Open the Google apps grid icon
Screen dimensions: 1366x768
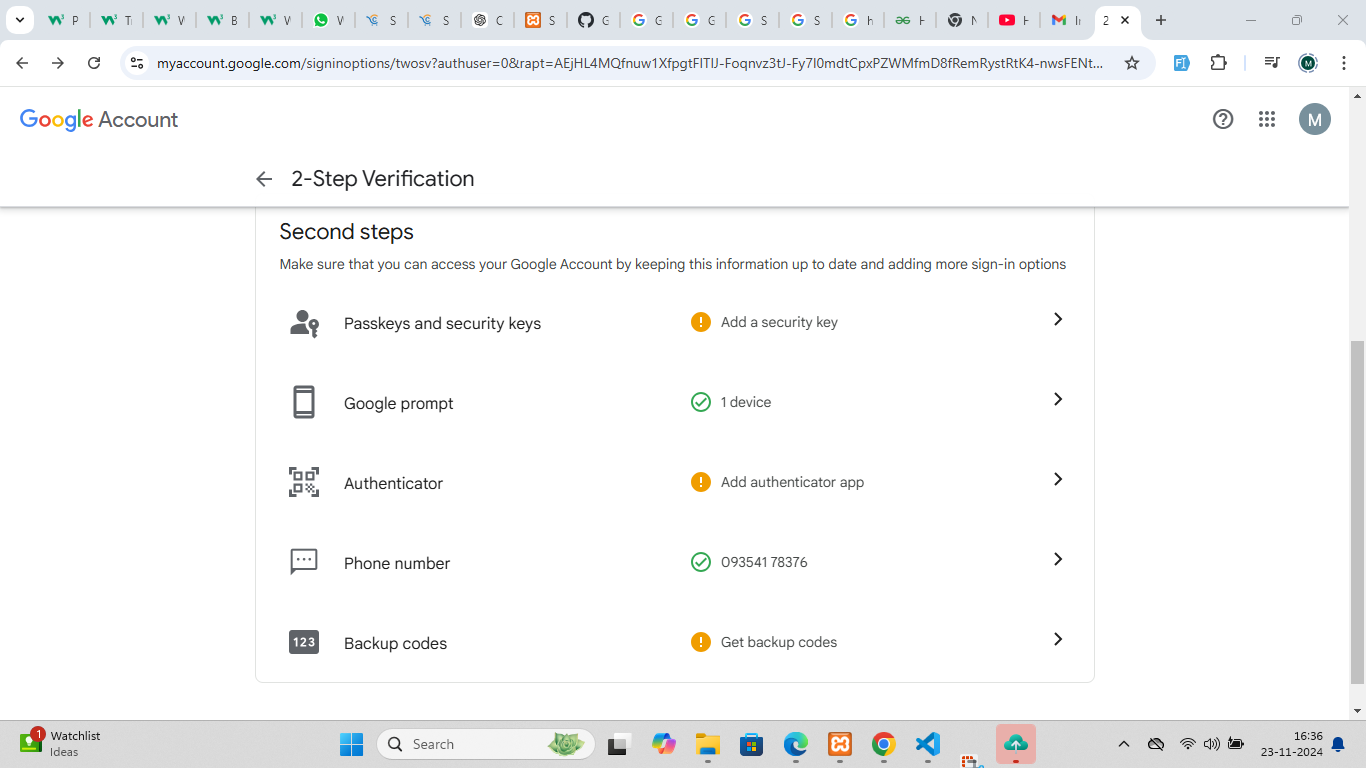(1267, 120)
